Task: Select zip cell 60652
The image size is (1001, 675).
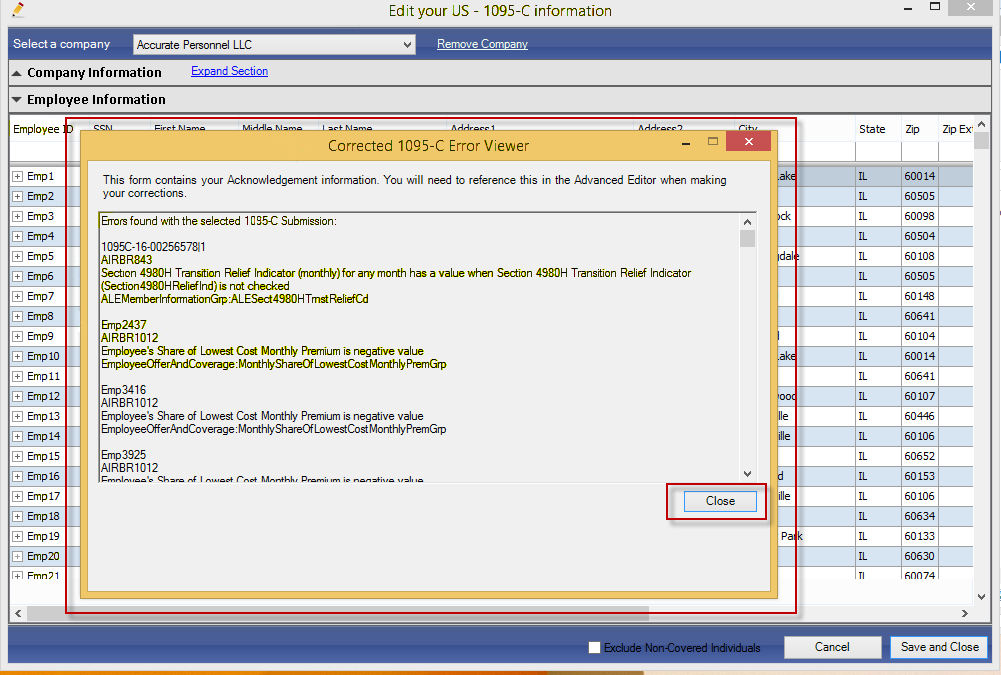Action: (919, 457)
